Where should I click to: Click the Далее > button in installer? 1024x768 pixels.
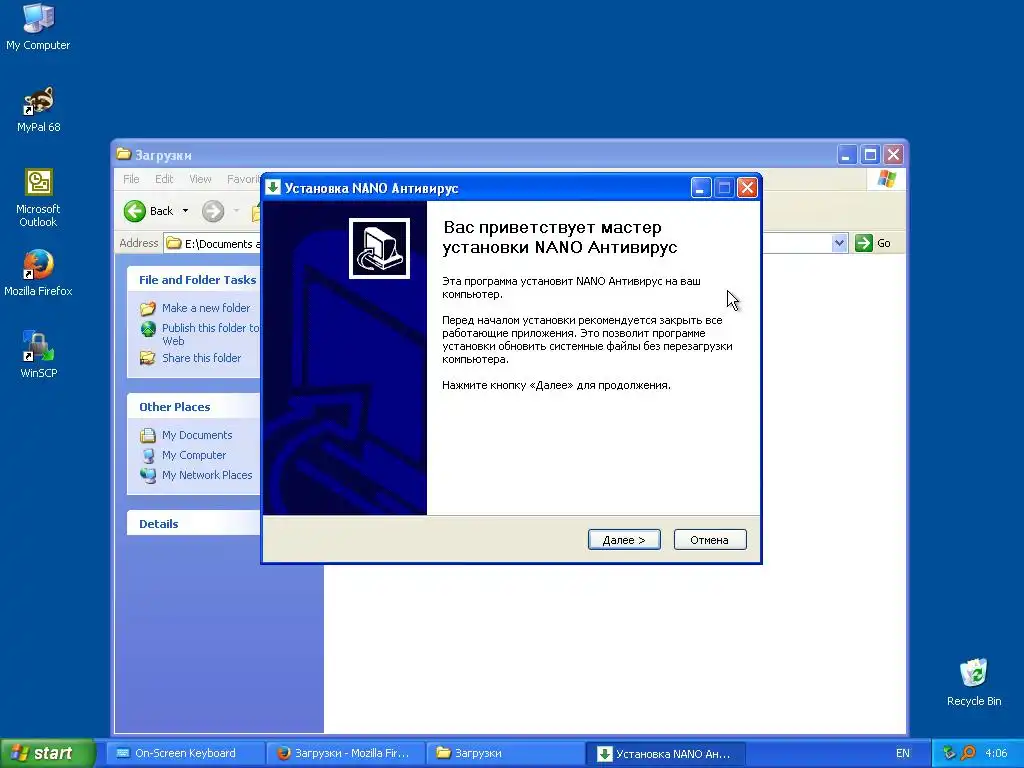click(x=624, y=539)
